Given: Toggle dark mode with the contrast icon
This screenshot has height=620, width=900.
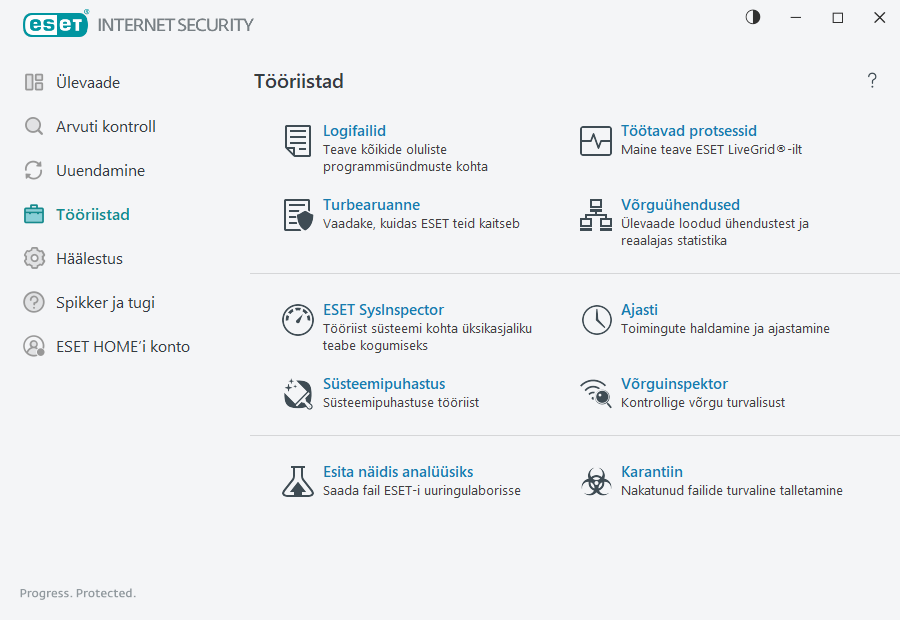Looking at the screenshot, I should 751,17.
